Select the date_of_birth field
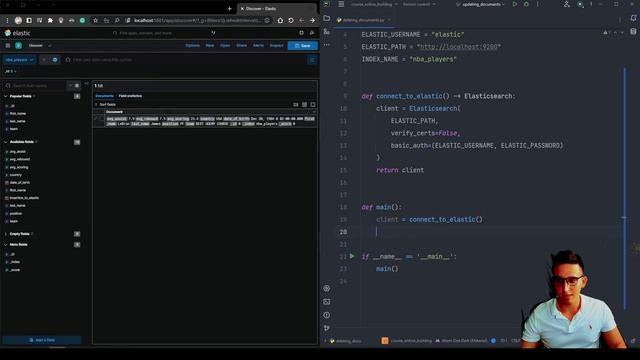Image resolution: width=640 pixels, height=360 pixels. (20, 183)
